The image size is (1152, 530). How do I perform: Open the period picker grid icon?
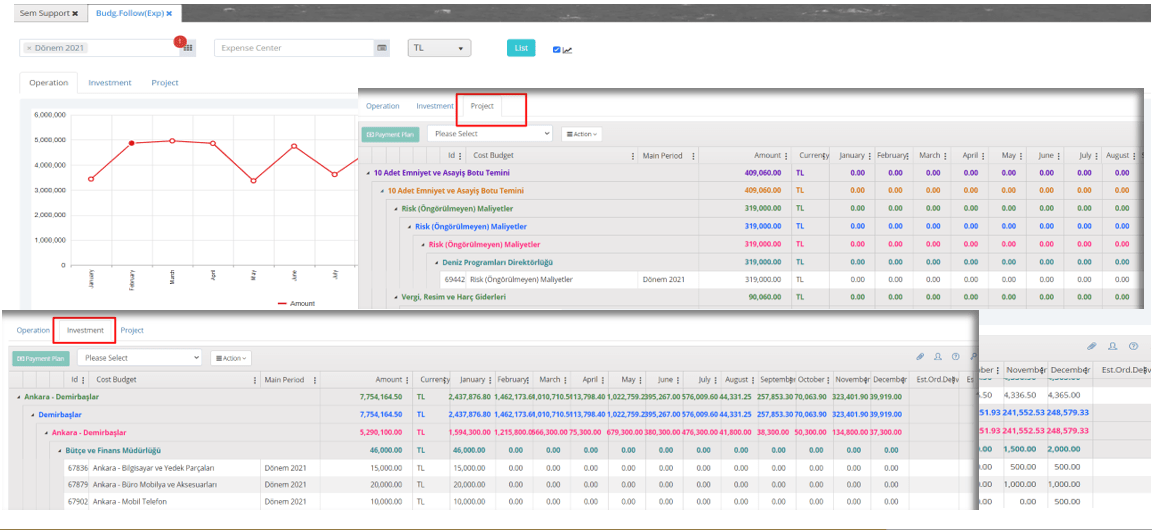tap(188, 48)
